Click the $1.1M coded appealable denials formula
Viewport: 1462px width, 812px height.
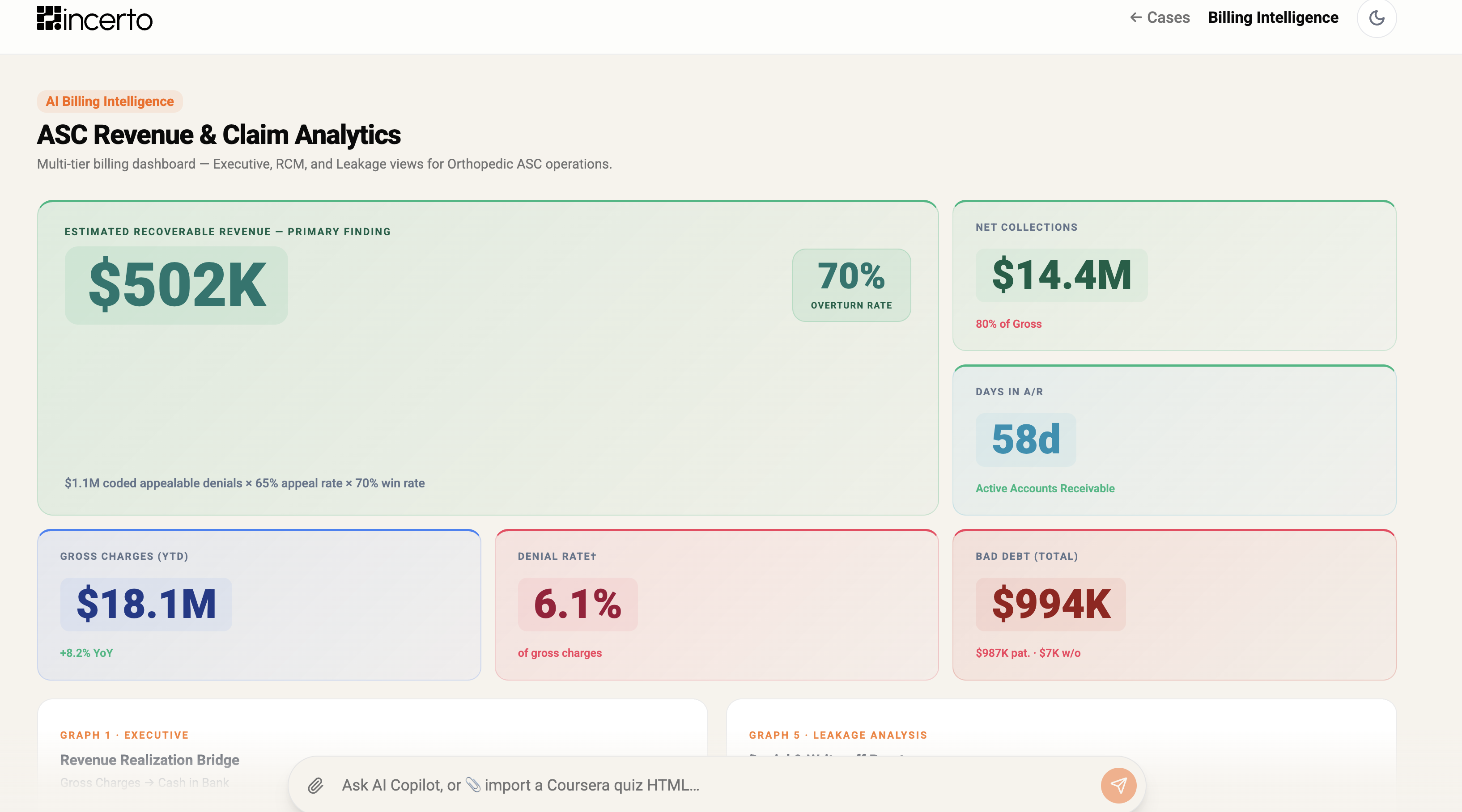tap(245, 483)
